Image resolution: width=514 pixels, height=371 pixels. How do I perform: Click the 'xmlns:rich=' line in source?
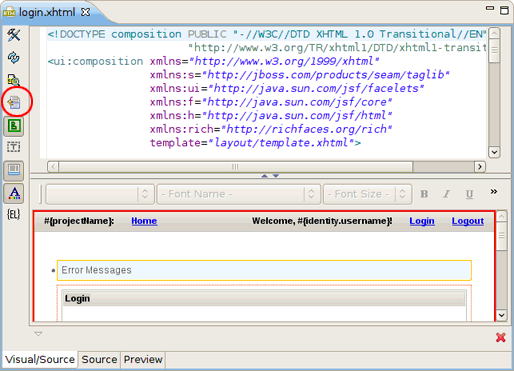[271, 129]
